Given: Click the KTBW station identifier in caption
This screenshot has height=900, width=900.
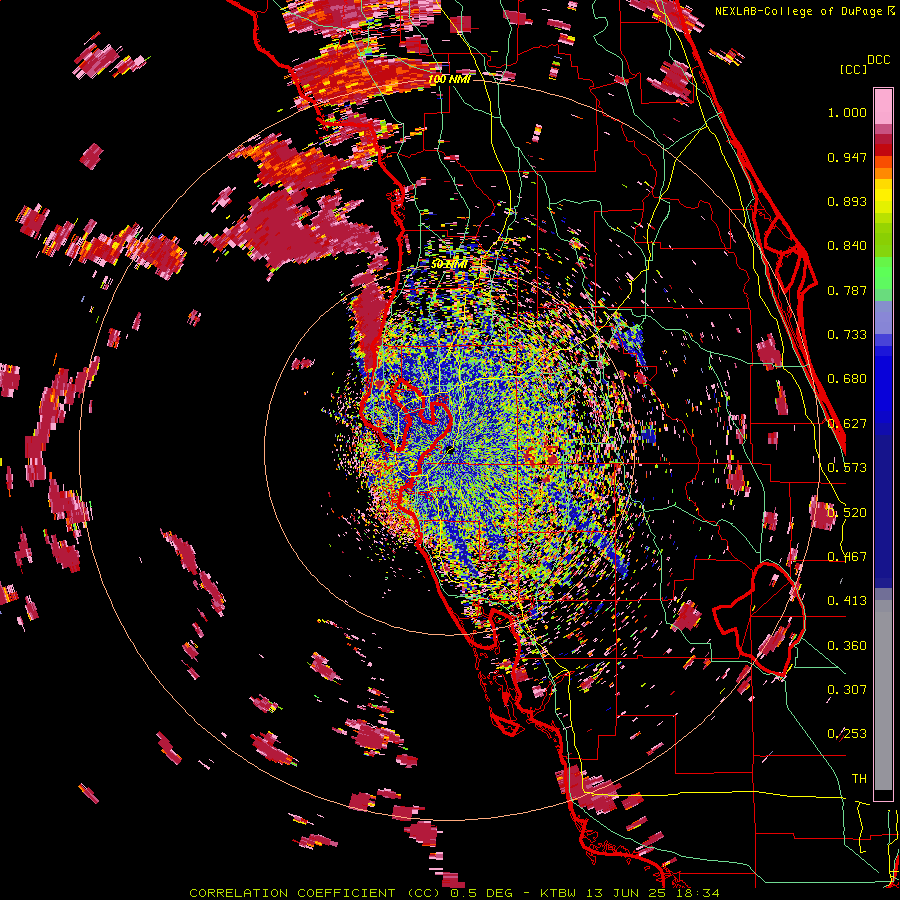Looking at the screenshot, I should tap(561, 893).
